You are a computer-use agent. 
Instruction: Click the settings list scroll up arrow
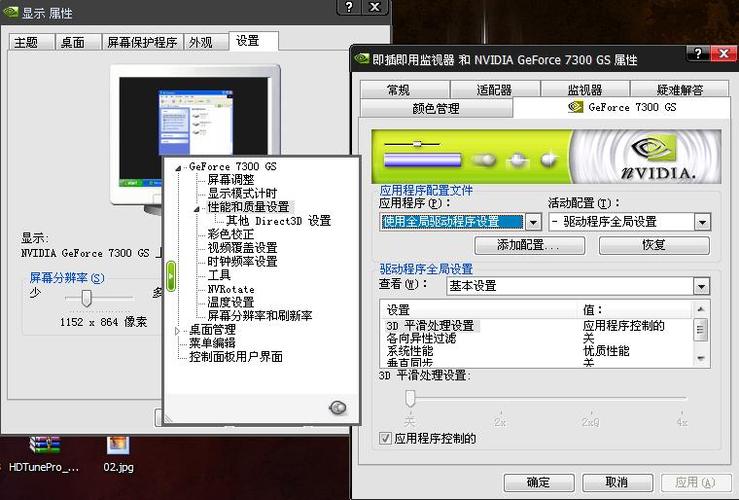pos(700,309)
